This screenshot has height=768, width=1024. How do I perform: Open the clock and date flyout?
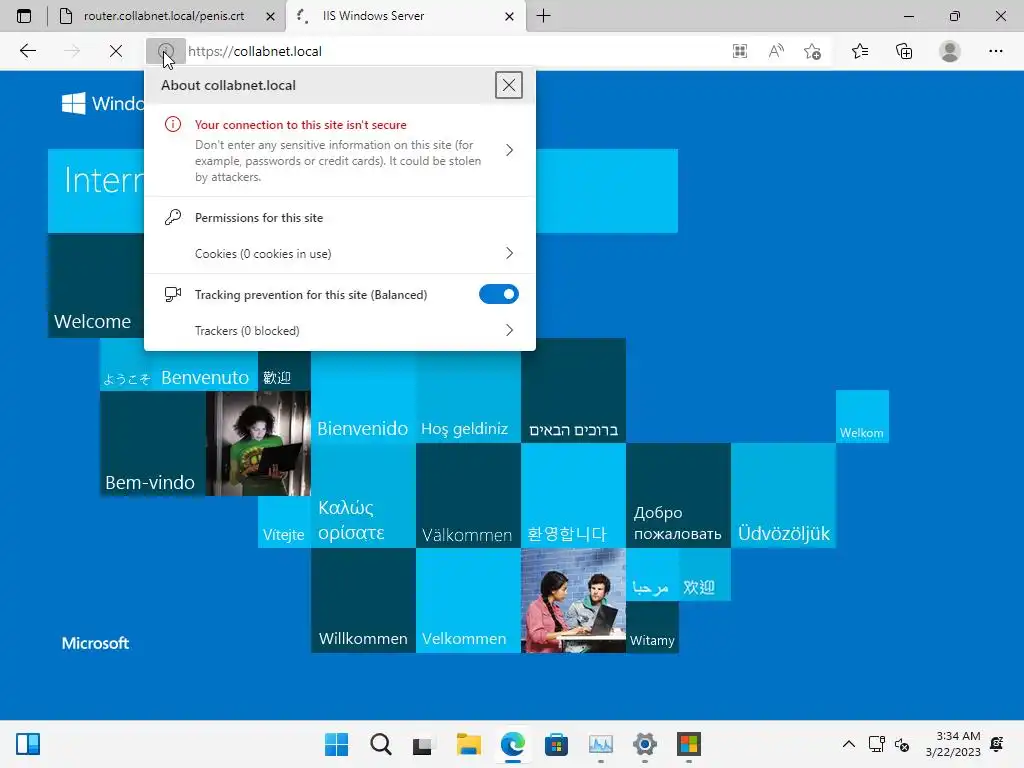pos(953,744)
